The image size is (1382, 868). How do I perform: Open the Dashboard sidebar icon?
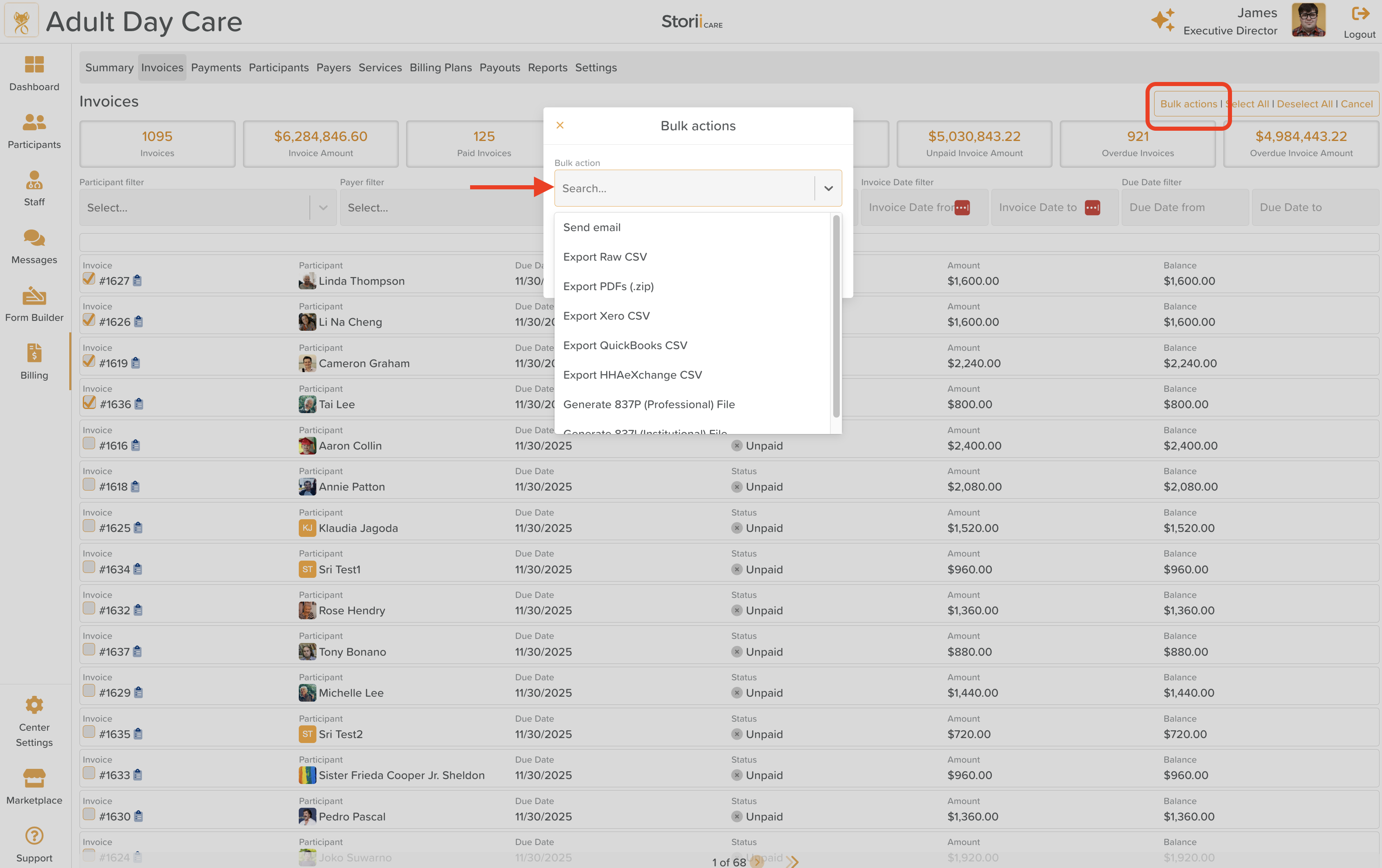pos(34,64)
